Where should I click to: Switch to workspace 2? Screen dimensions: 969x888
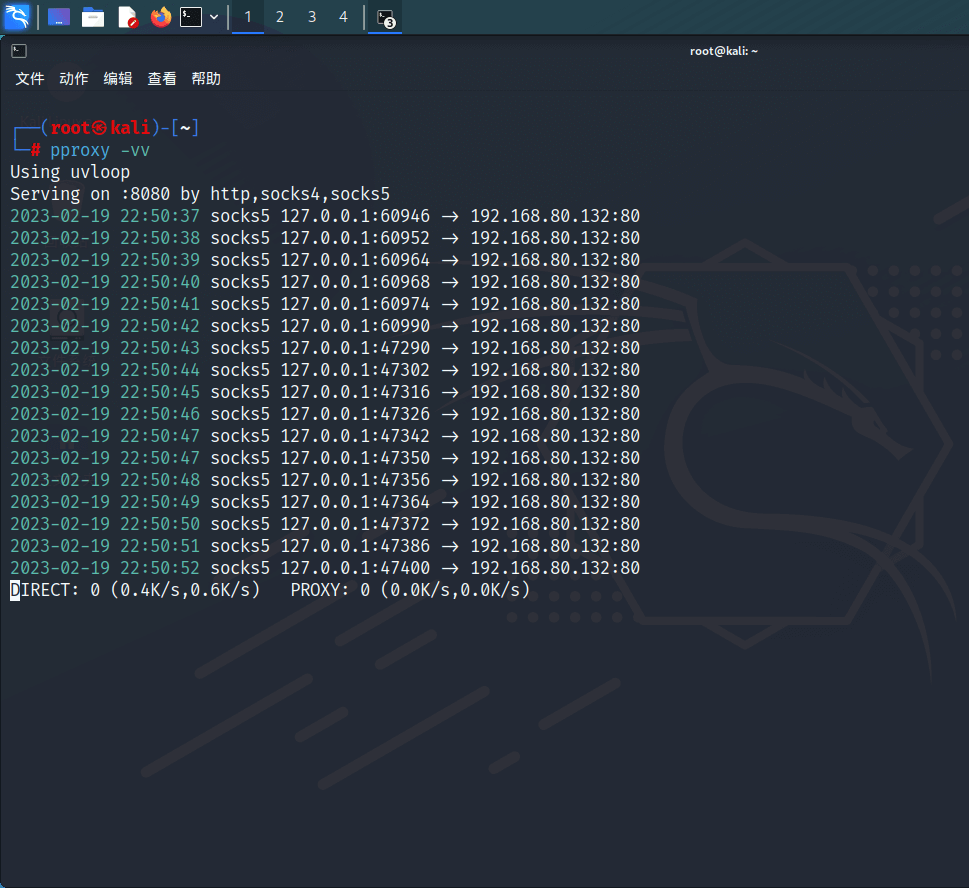(280, 17)
